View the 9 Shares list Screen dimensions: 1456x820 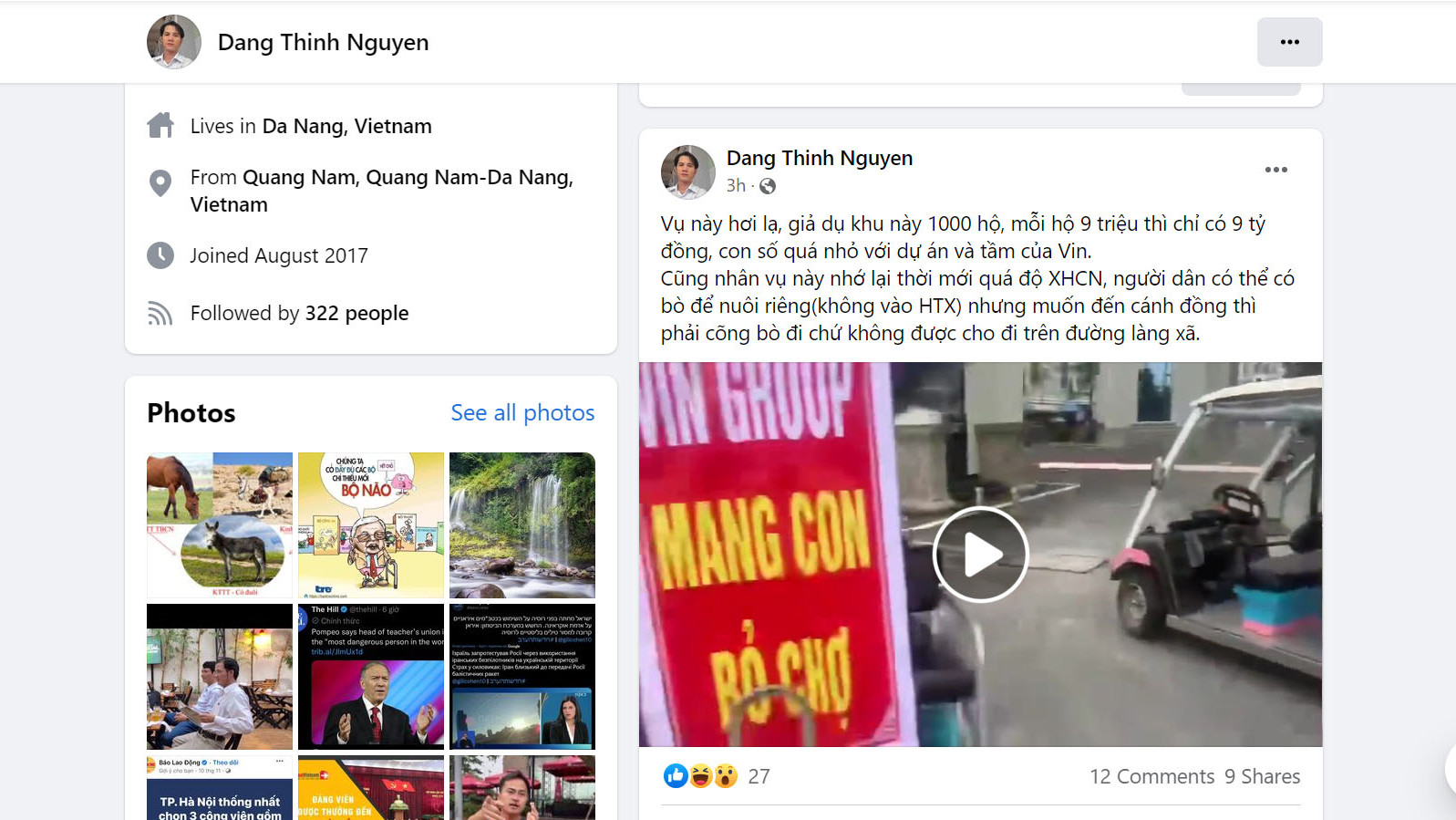pos(1262,777)
